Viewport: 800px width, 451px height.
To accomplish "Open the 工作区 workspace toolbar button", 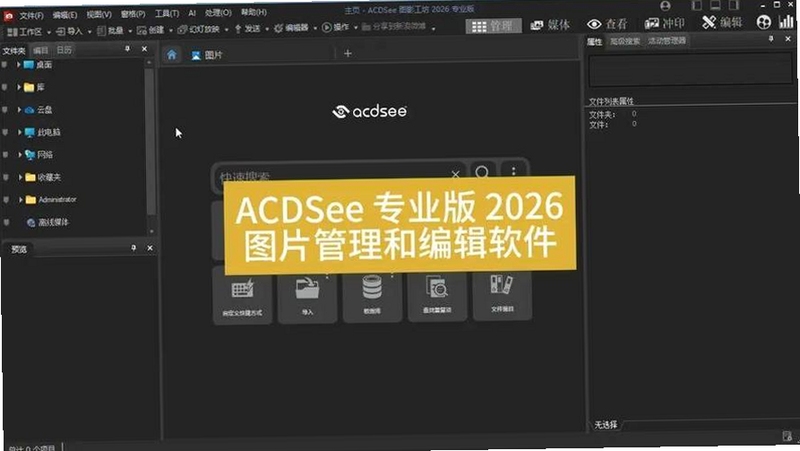I will click(x=26, y=32).
